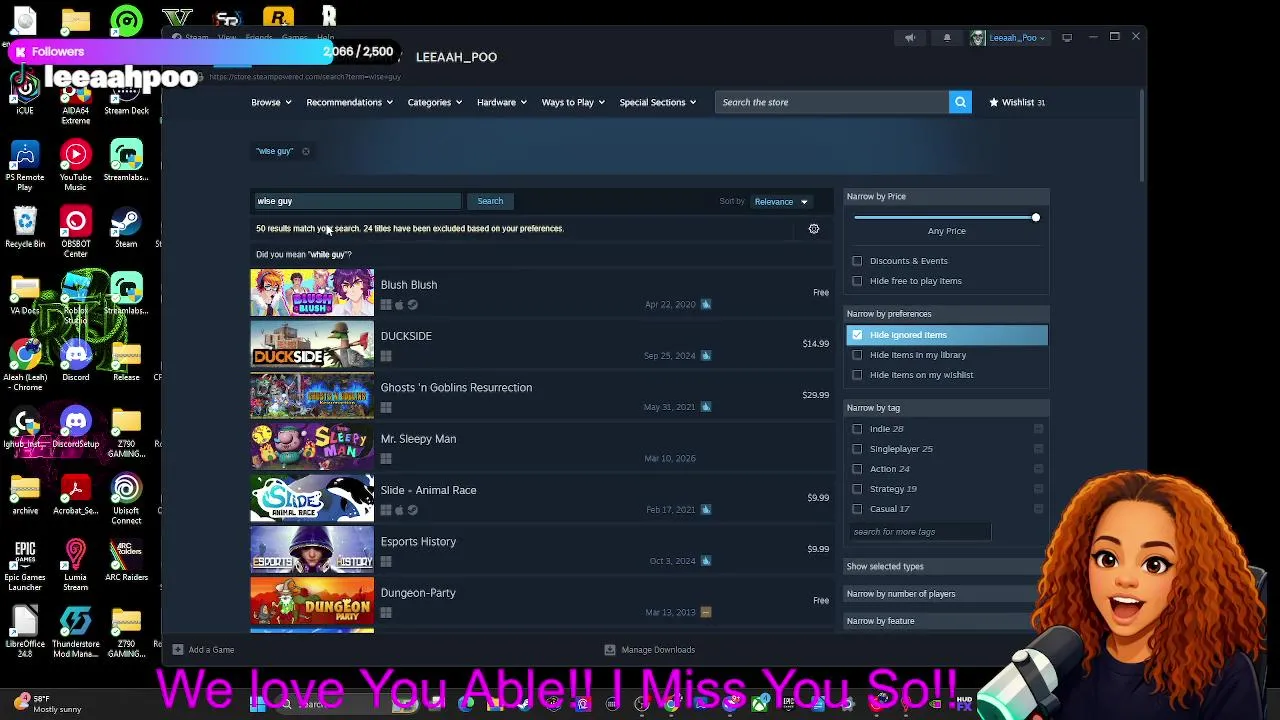1280x720 pixels.
Task: Click the magnifier search icon in store header
Action: (x=960, y=102)
